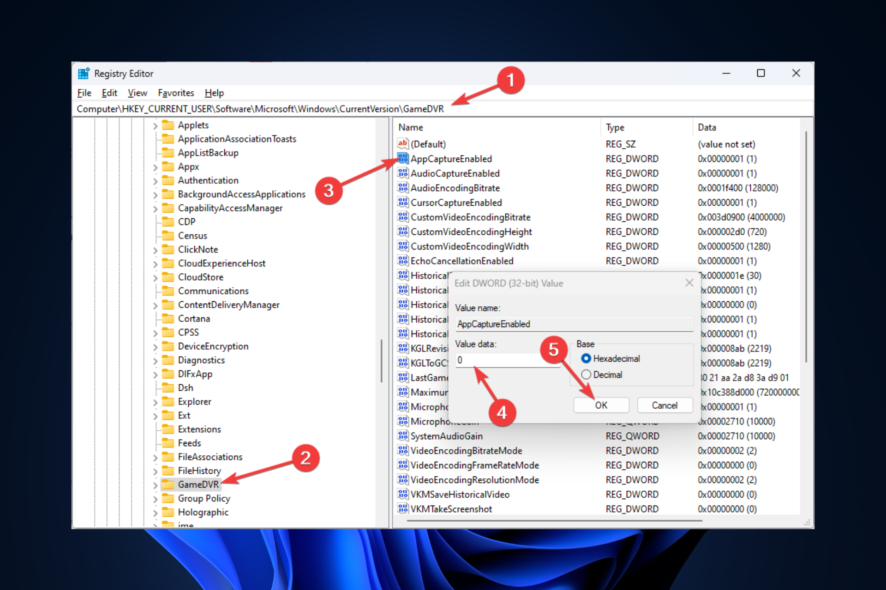886x590 pixels.
Task: Click the (Default) string value icon
Action: click(x=403, y=144)
